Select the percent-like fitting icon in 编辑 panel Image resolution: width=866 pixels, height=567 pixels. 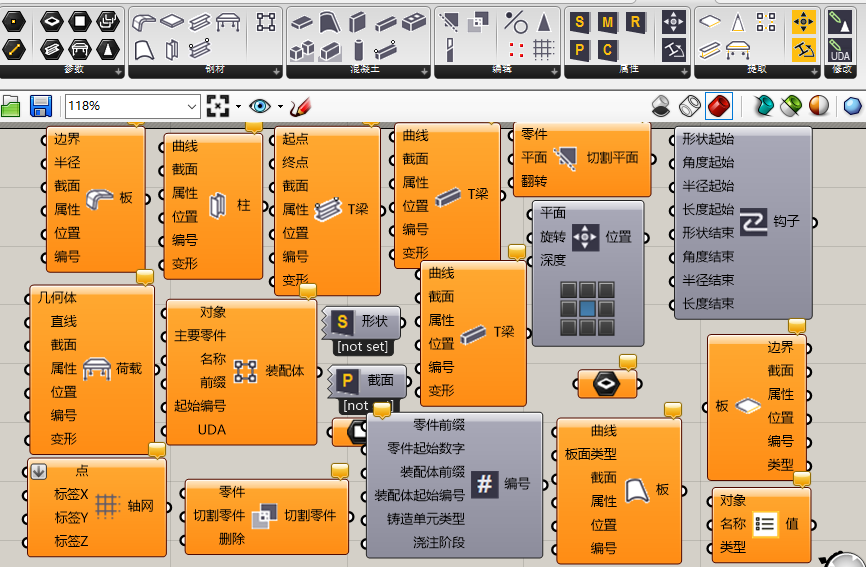(x=516, y=23)
